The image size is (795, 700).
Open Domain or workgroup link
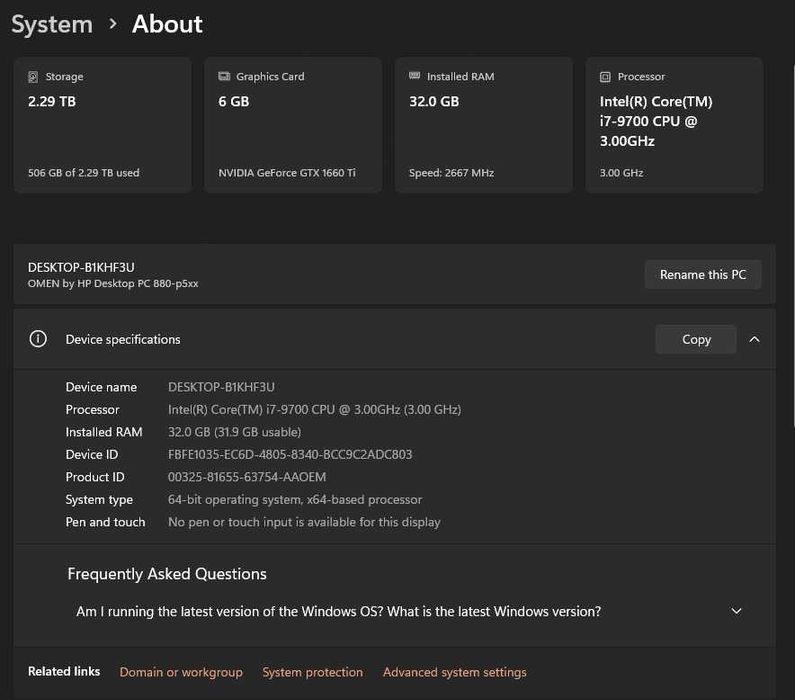181,672
